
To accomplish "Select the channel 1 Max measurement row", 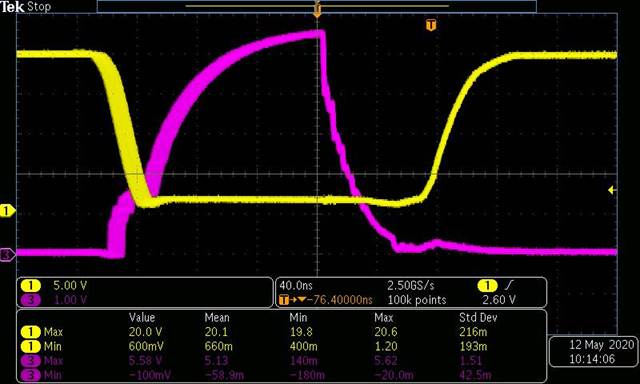I will click(282, 332).
